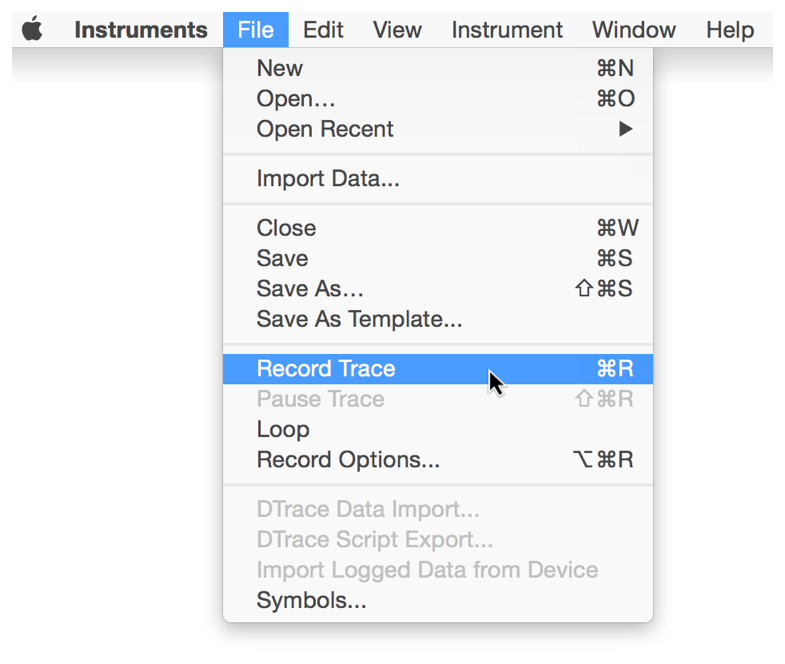
Task: Choose Save As… from the menu
Action: point(310,289)
